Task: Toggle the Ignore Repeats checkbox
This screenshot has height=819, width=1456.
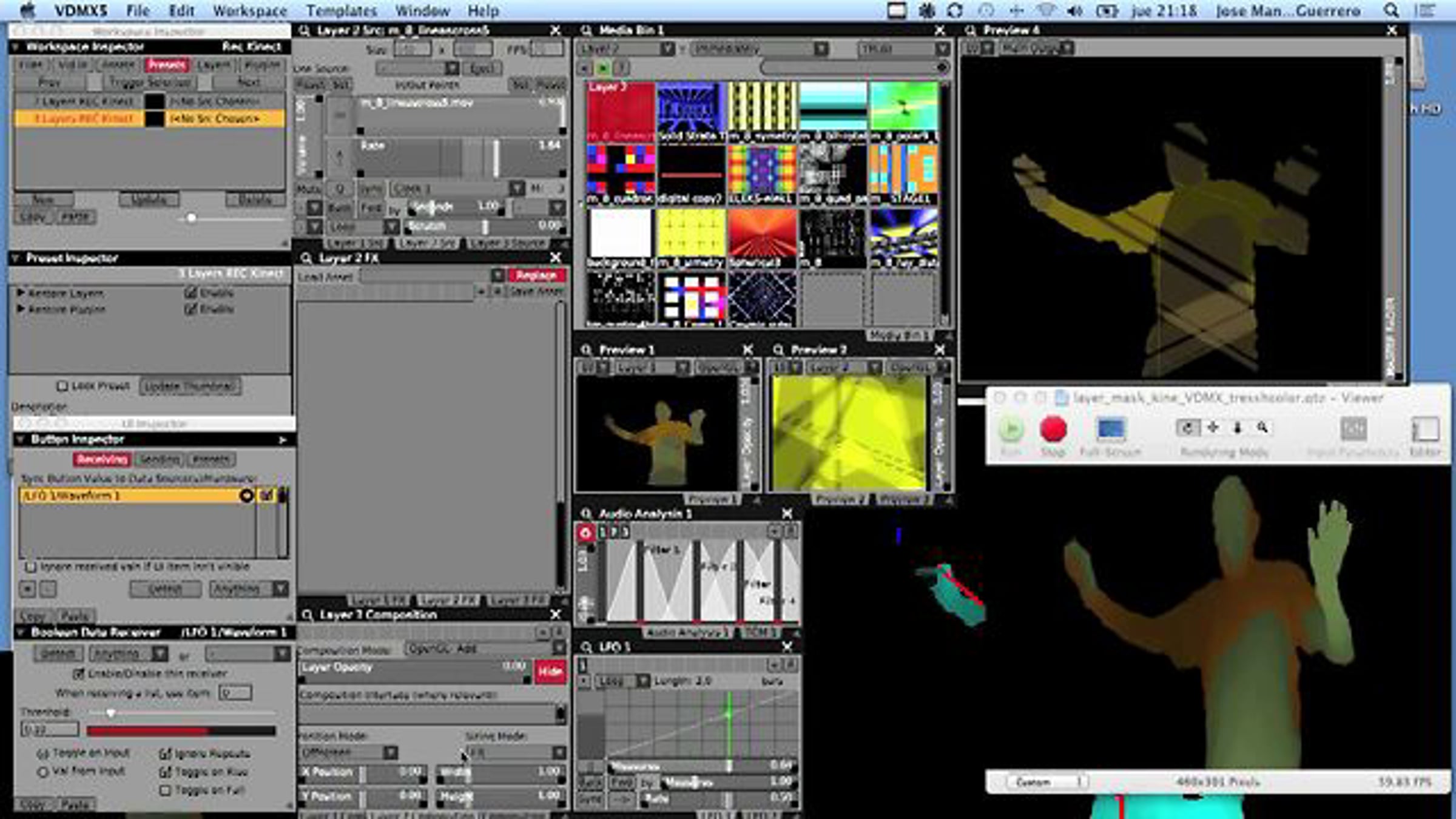Action: [x=164, y=754]
